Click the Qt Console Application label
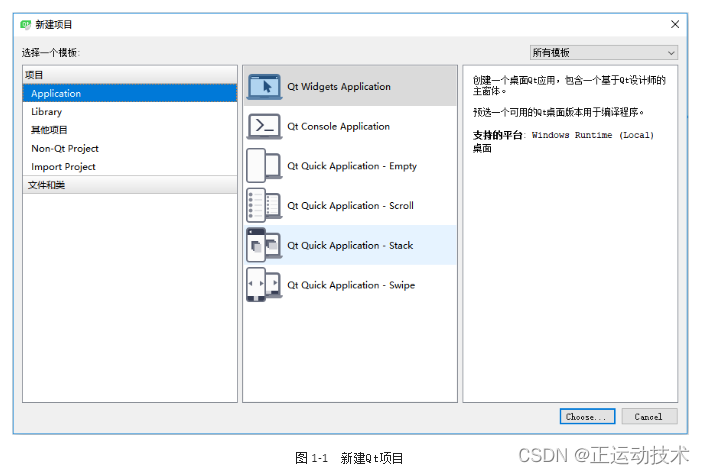This screenshot has width=705, height=474. coord(339,126)
